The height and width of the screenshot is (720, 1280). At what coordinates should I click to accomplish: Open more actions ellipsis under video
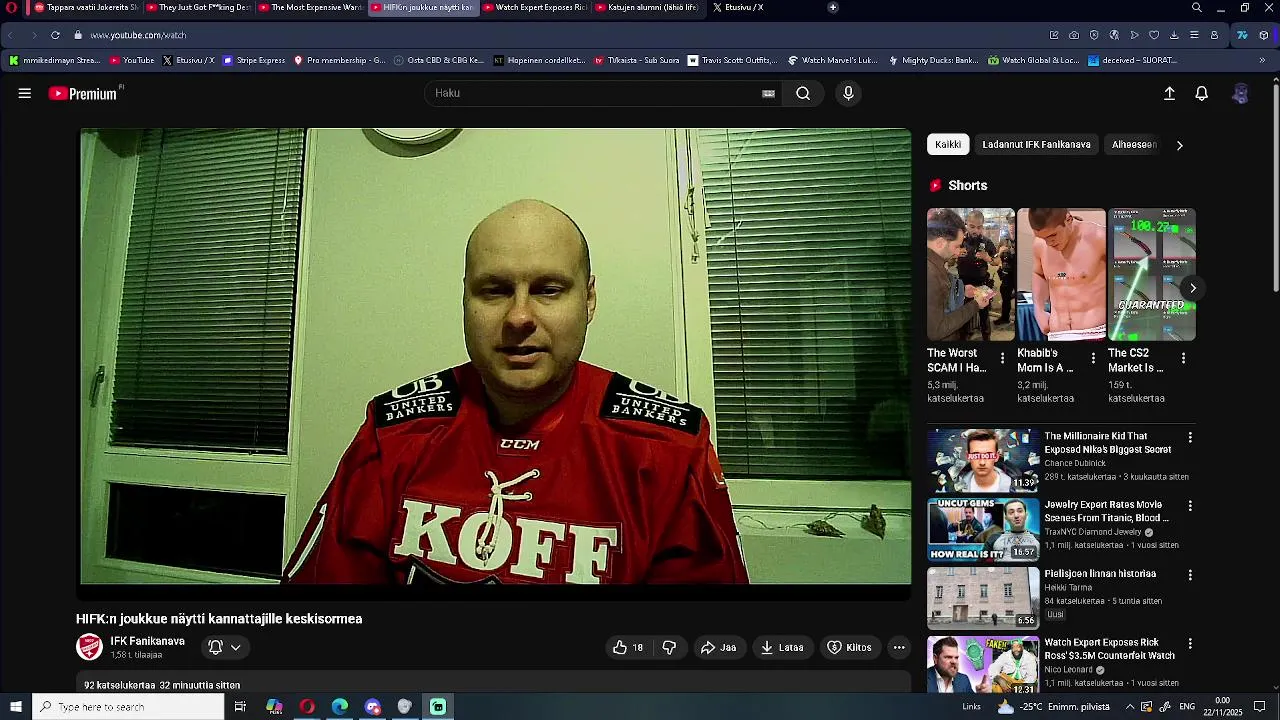pos(899,647)
